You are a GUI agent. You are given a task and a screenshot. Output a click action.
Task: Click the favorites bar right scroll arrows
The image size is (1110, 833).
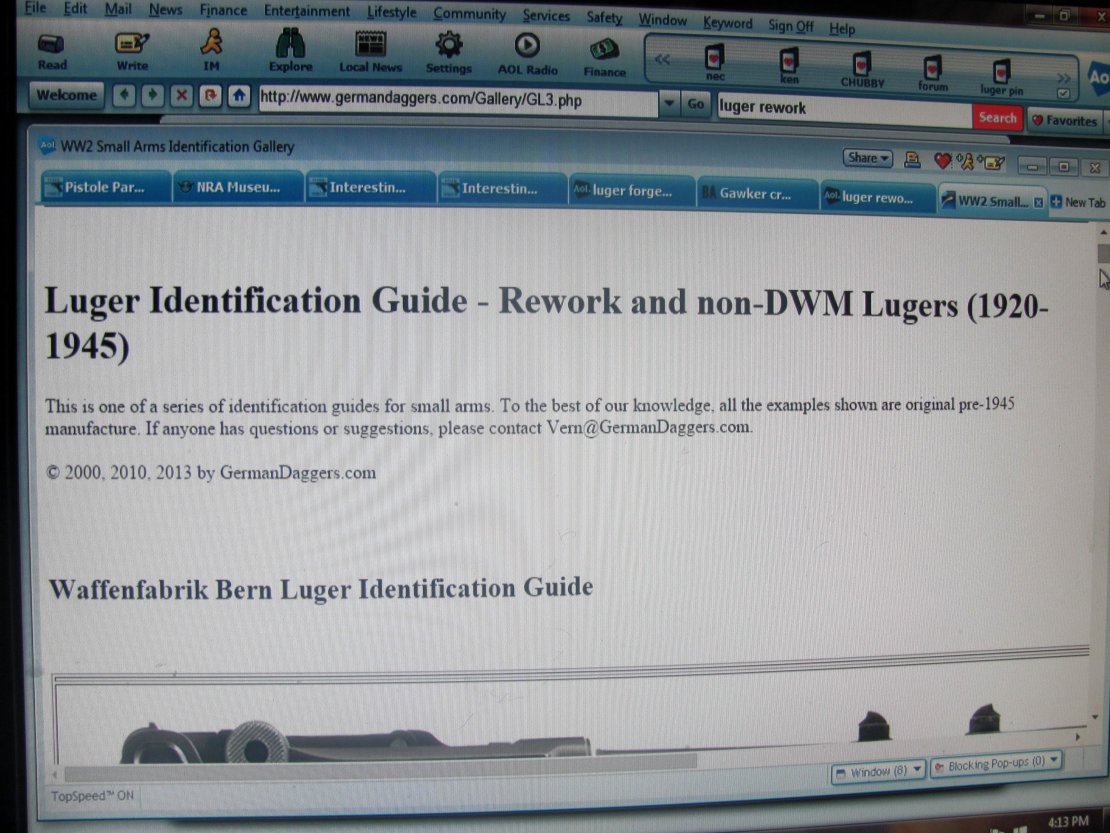pyautogui.click(x=1063, y=79)
